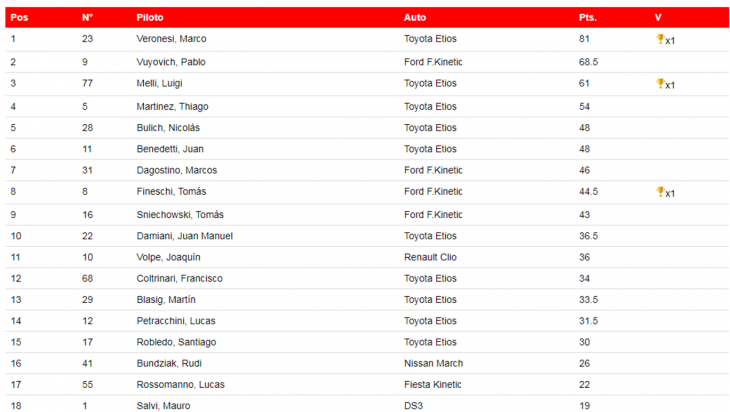Click driver Rossomanno, Lucas
Image resolution: width=730 pixels, height=412 pixels.
point(181,385)
